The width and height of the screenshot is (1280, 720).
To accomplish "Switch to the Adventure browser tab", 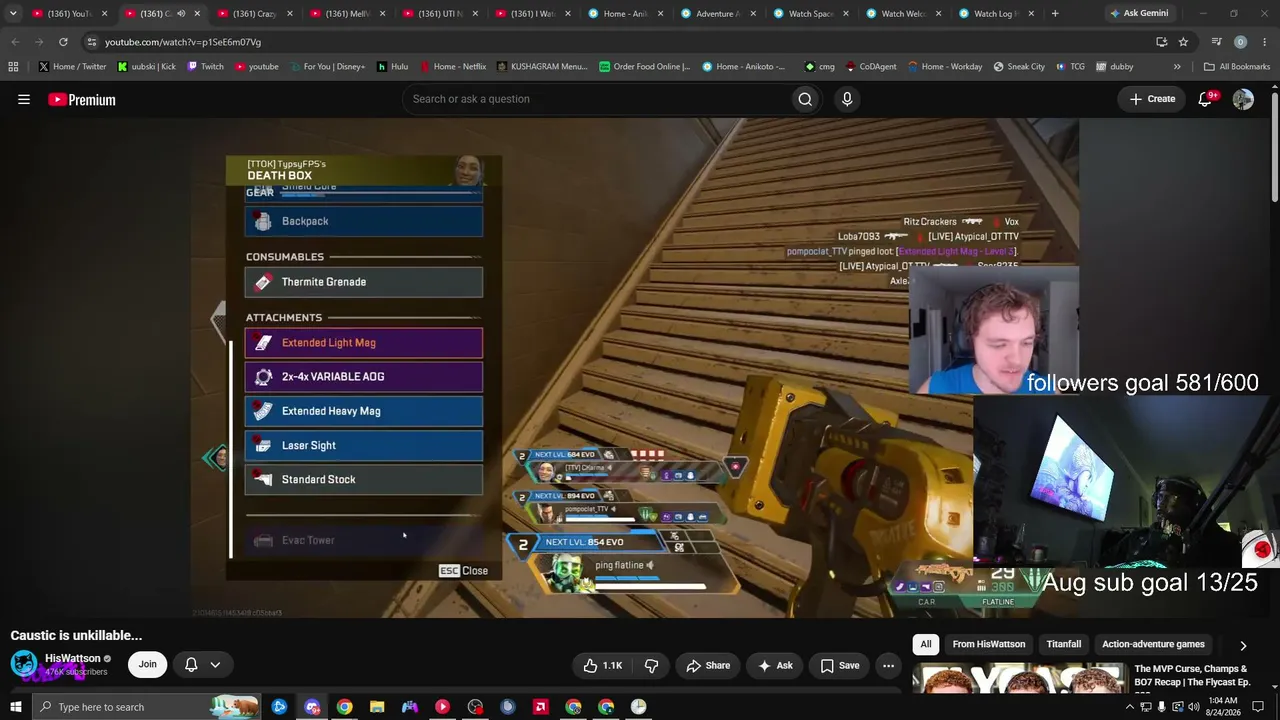I will tap(717, 14).
